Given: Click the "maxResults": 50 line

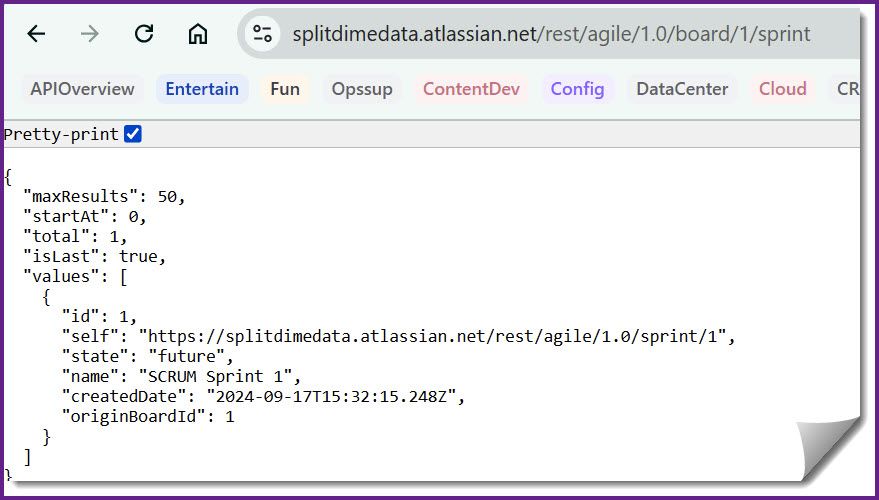Looking at the screenshot, I should pyautogui.click(x=104, y=196).
